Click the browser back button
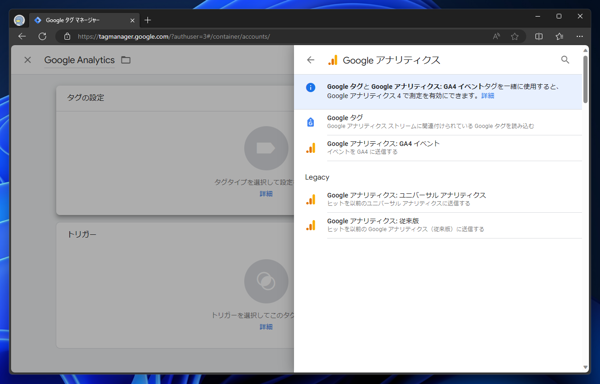This screenshot has width=600, height=384. tap(22, 36)
